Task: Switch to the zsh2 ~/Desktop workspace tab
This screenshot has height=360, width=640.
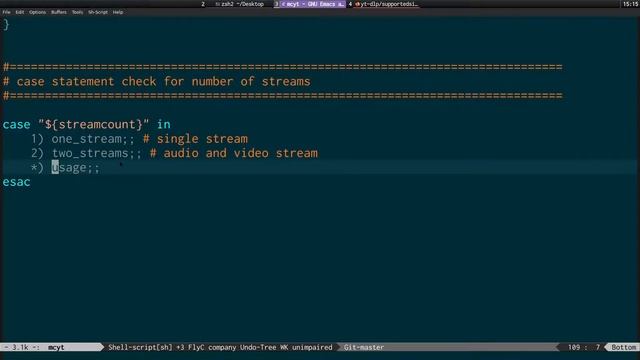Action: (240, 4)
